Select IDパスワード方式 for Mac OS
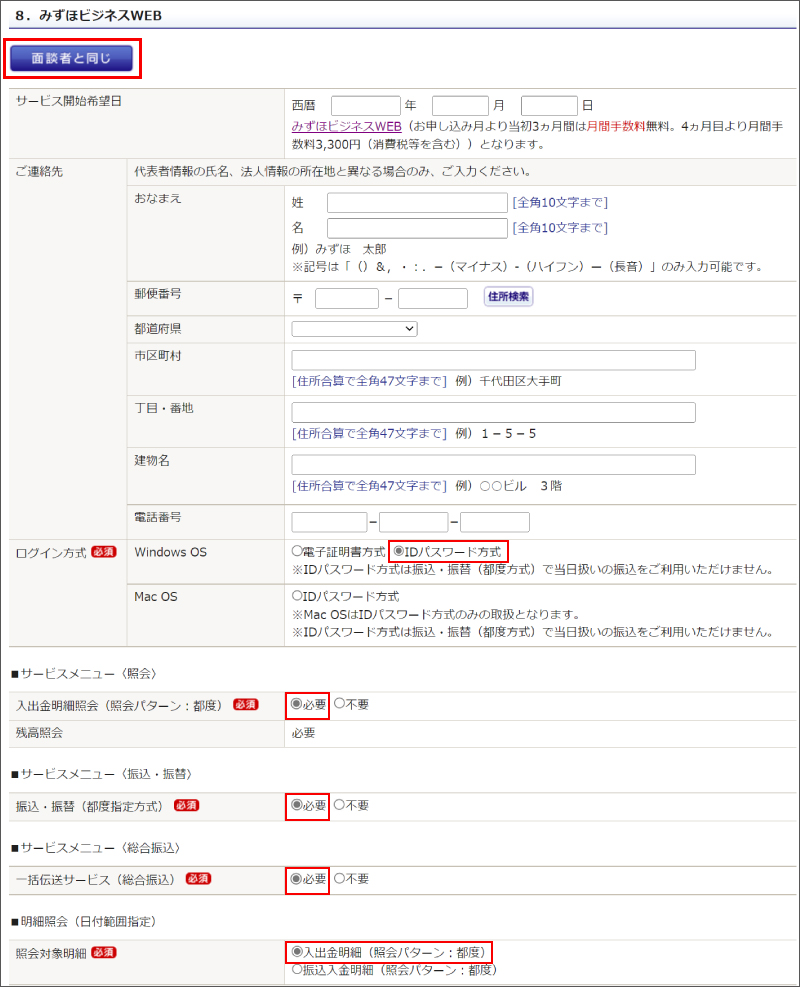Screen dimensions: 800x987 coord(297,595)
